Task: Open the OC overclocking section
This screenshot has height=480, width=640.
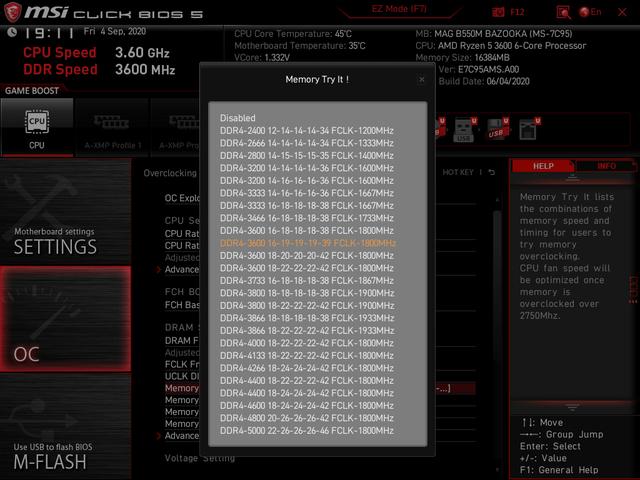Action: pyautogui.click(x=65, y=319)
